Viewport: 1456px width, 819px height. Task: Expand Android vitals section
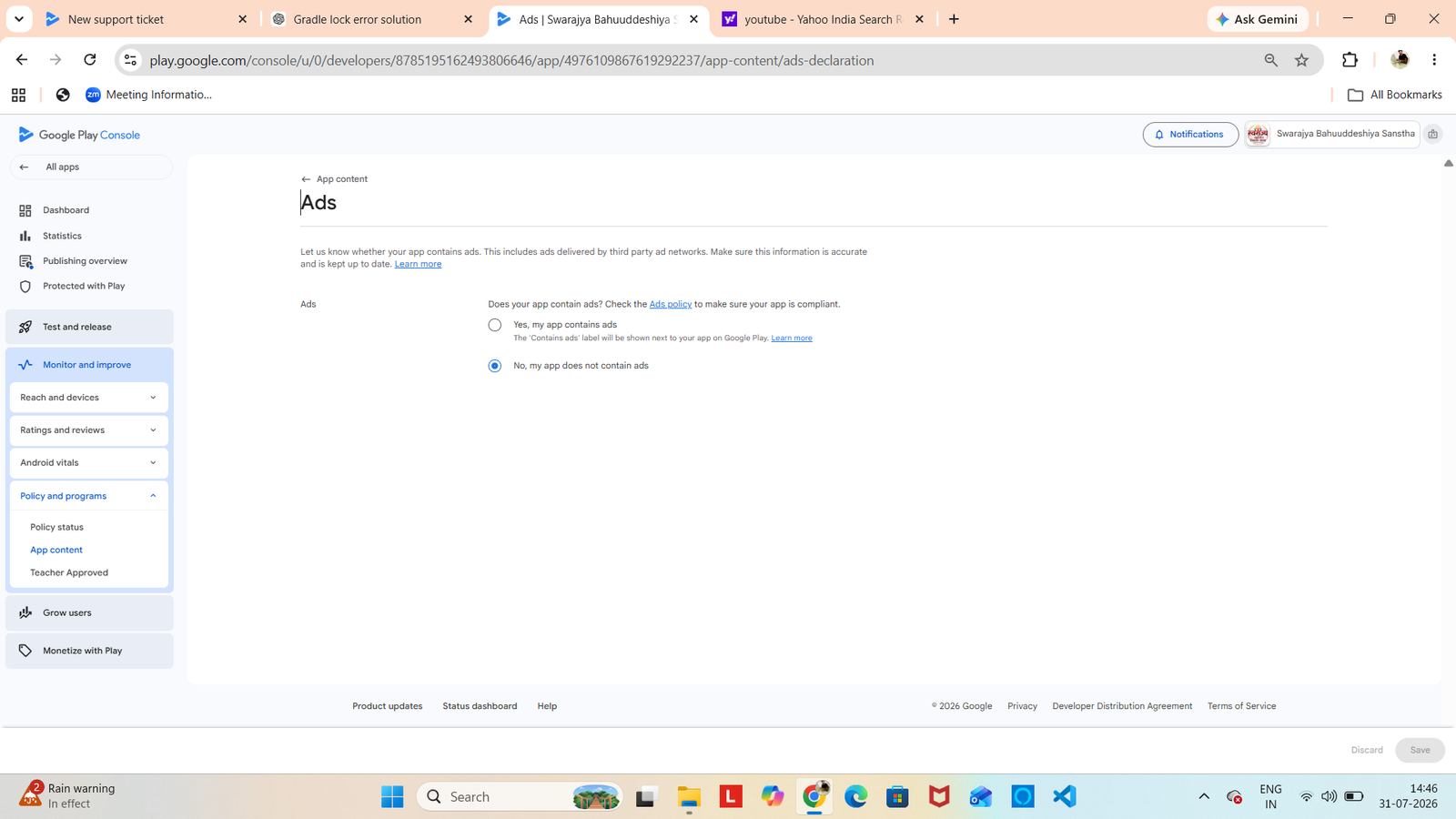coord(89,463)
